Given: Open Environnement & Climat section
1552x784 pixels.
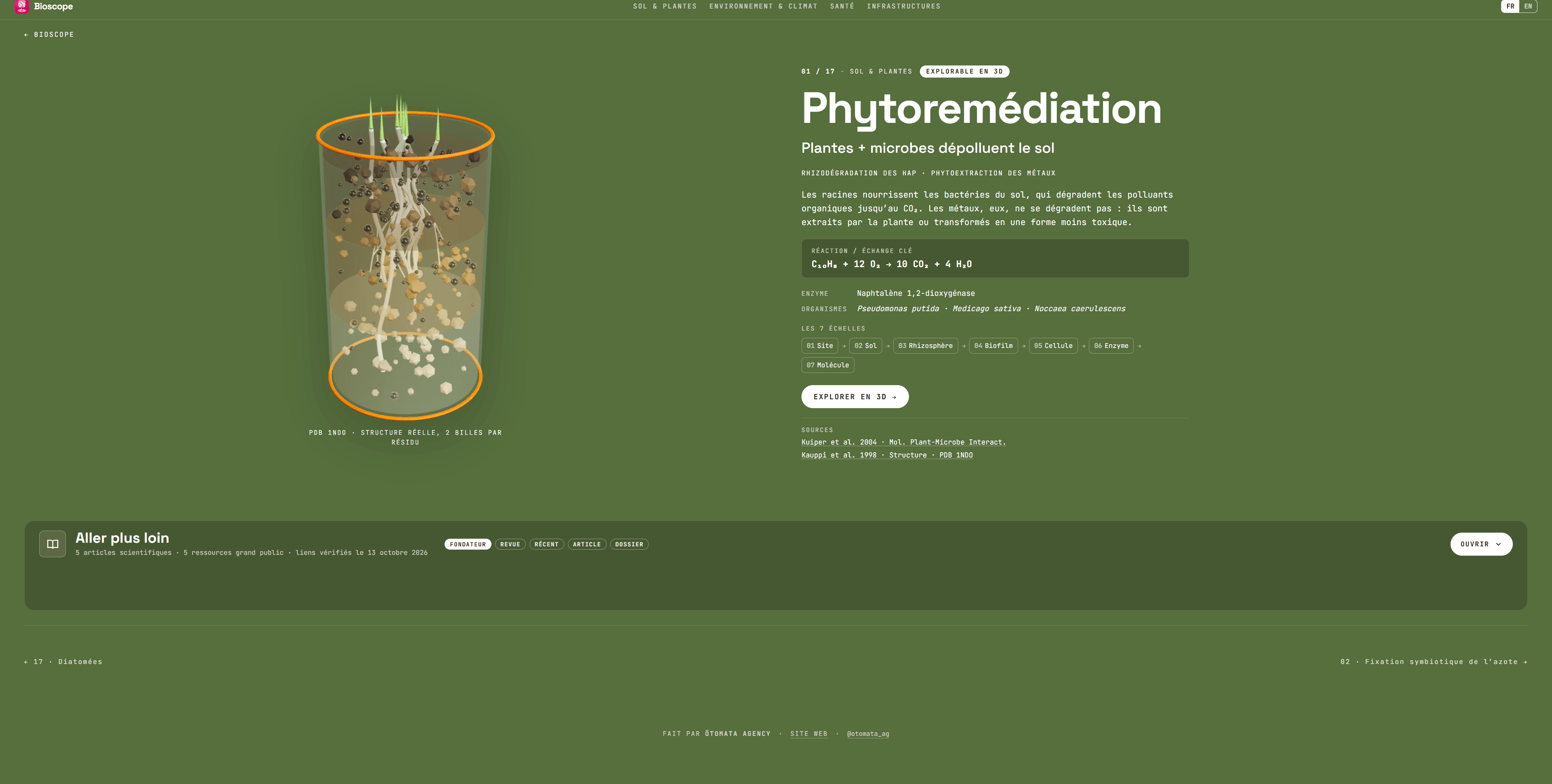Looking at the screenshot, I should tap(763, 6).
